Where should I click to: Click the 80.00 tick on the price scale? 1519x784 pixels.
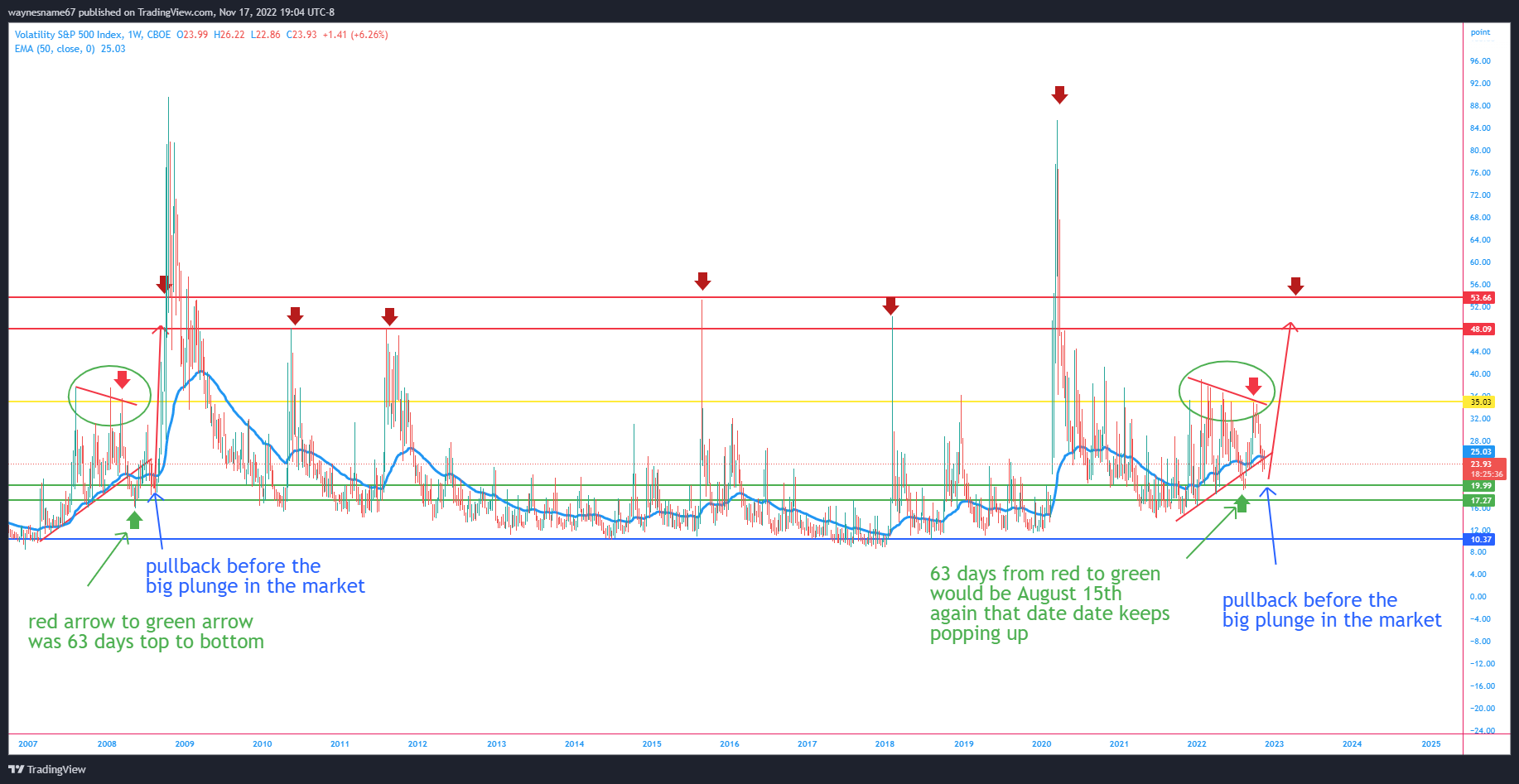(x=1480, y=151)
